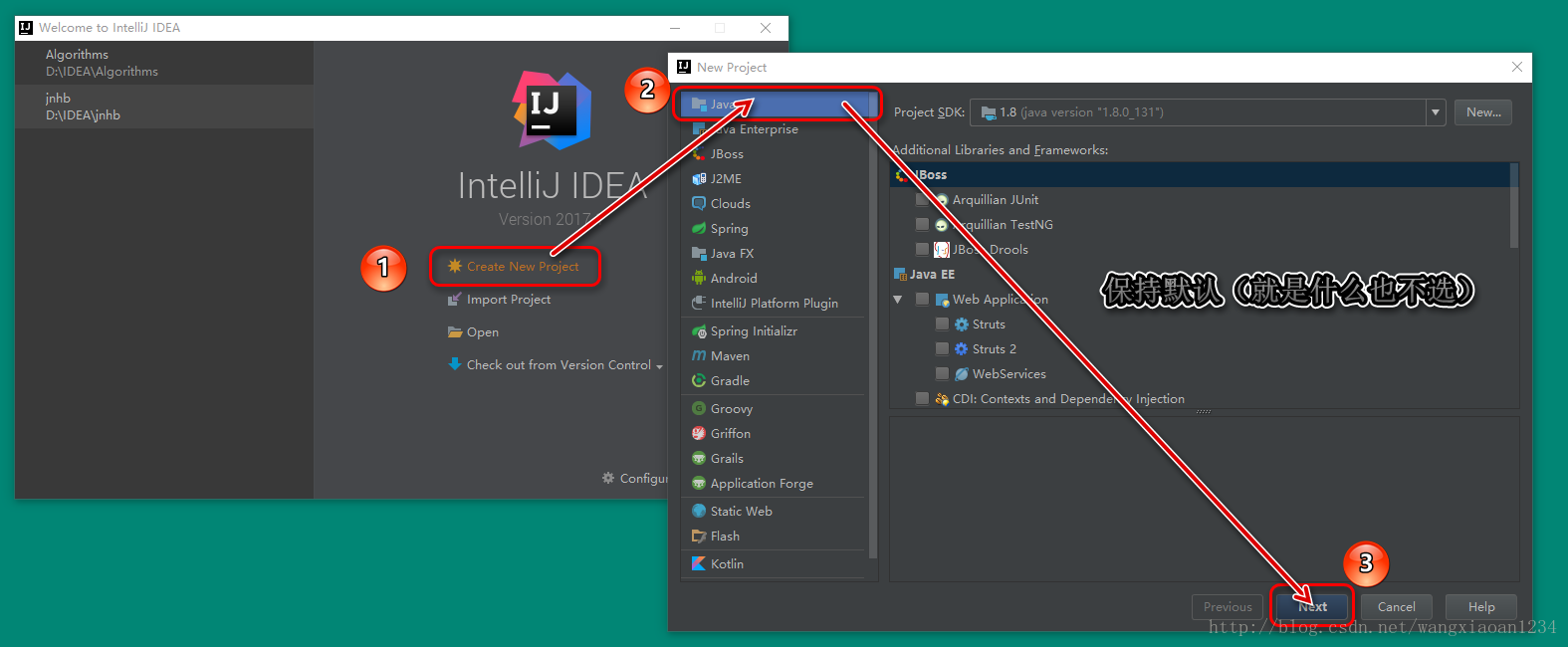Select Gradle project type label

(730, 381)
